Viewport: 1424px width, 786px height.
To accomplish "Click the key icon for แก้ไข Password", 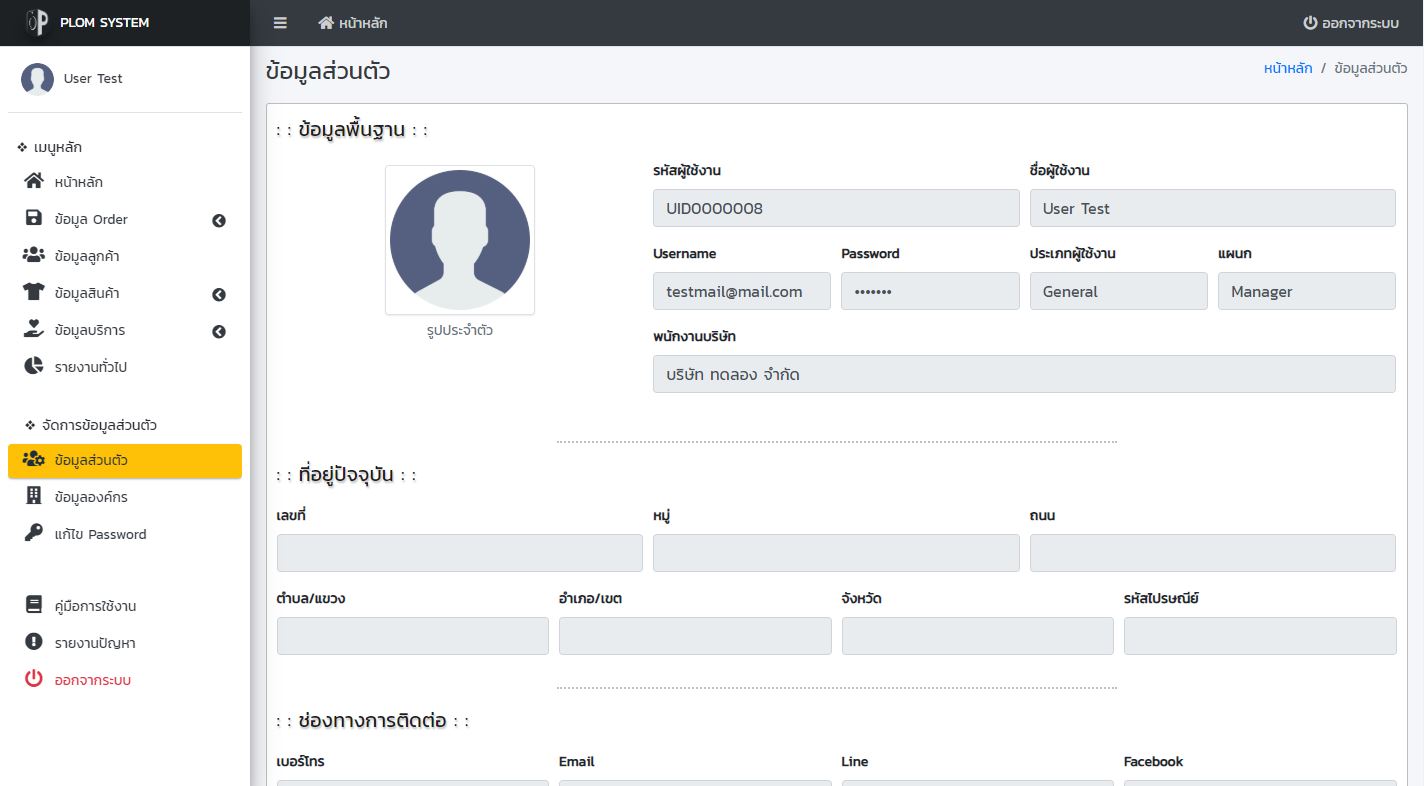I will pos(34,534).
